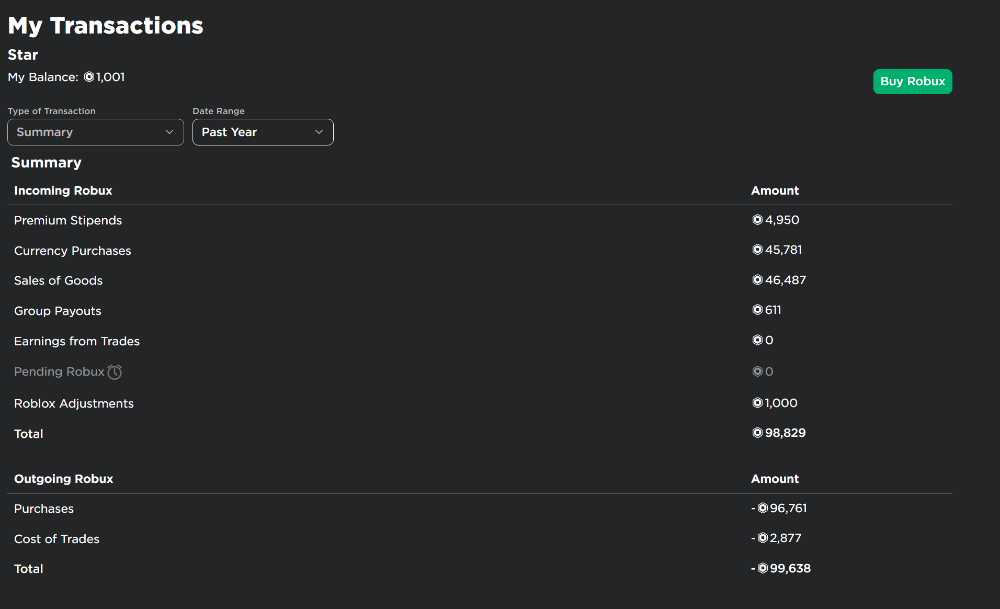The height and width of the screenshot is (609, 1000).
Task: Click the My Balance 1,001 value
Action: click(110, 77)
